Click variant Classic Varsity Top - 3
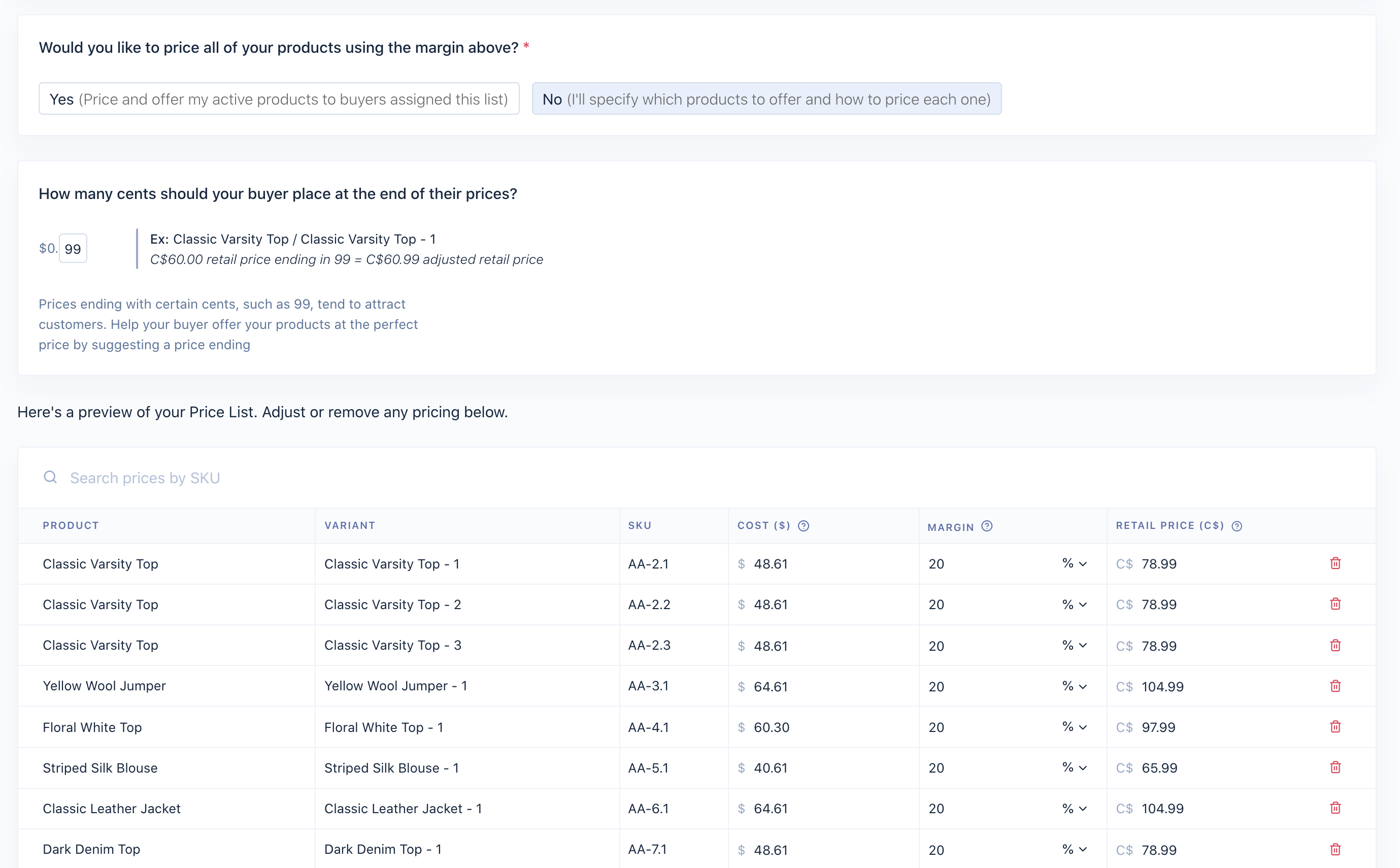This screenshot has height=868, width=1400. (x=392, y=645)
